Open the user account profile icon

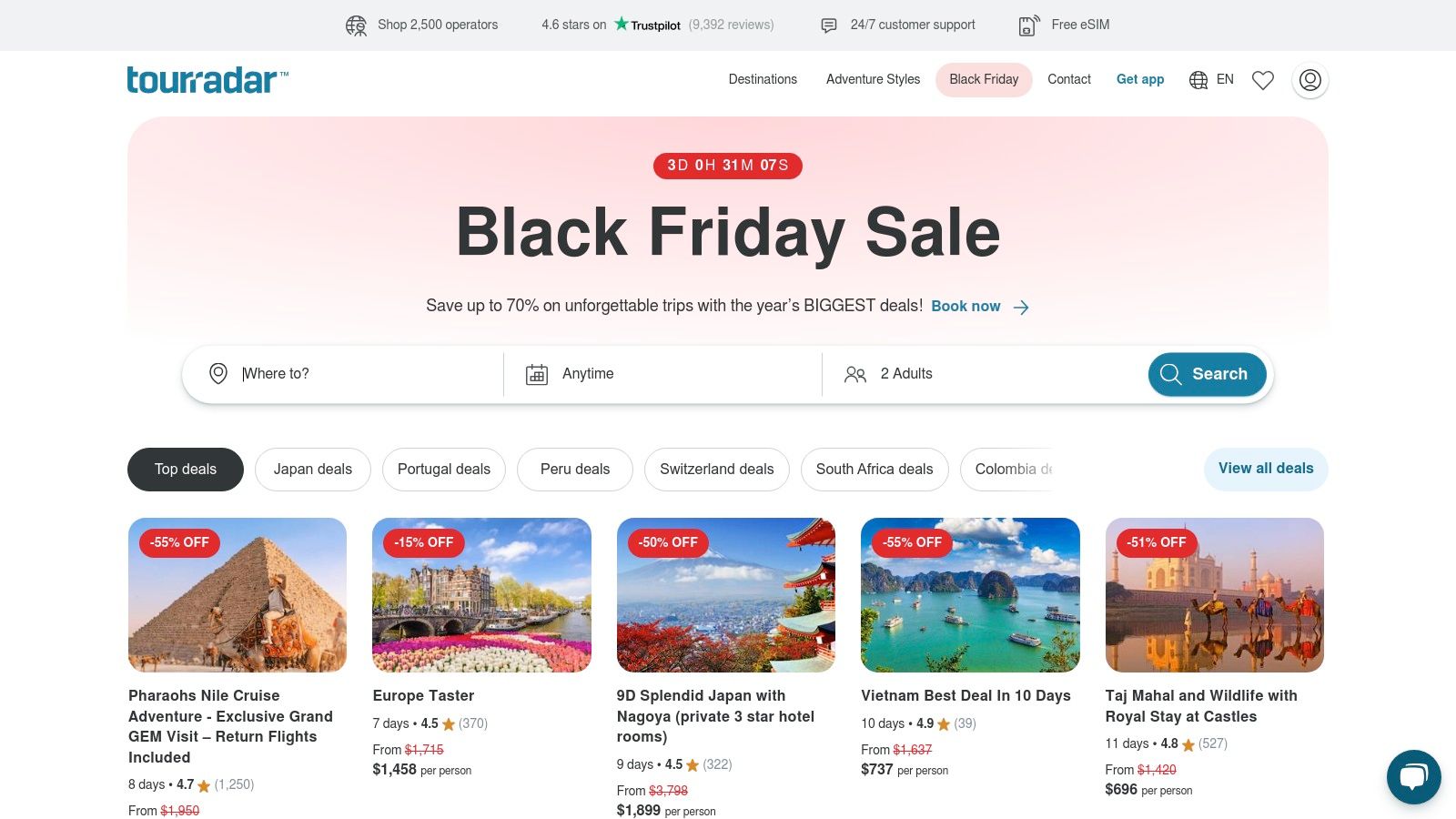tap(1310, 80)
